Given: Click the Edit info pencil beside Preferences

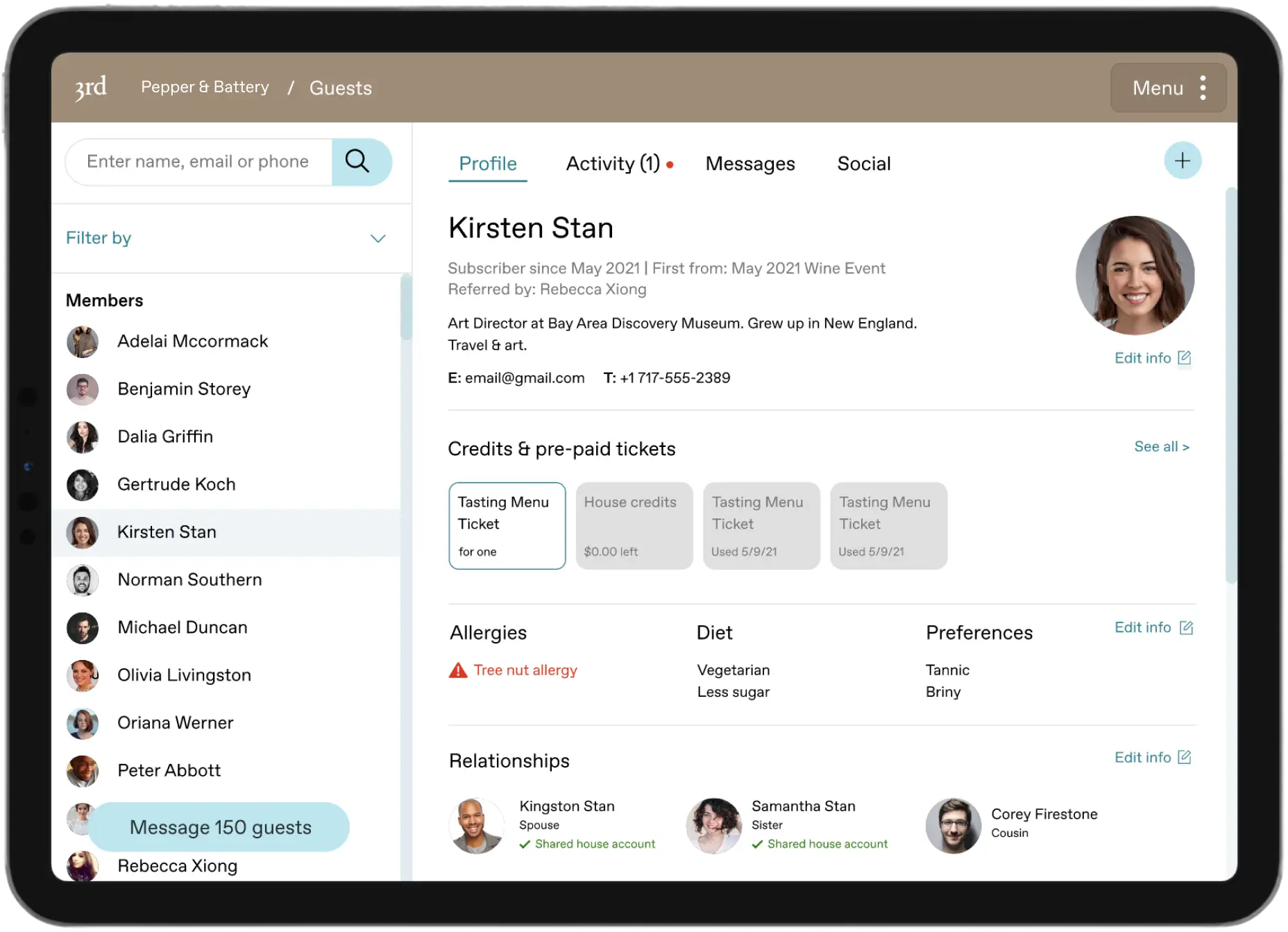Looking at the screenshot, I should (x=1185, y=627).
